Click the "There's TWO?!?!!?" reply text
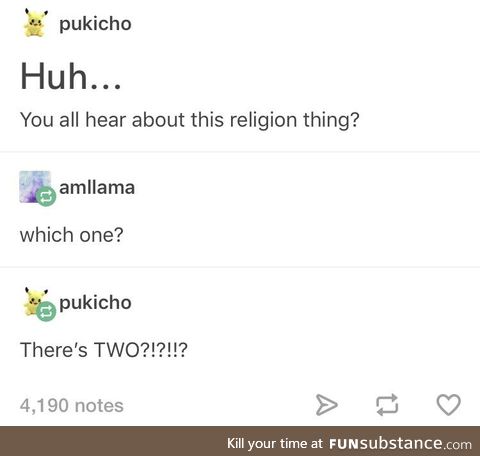This screenshot has width=480, height=456. point(104,350)
